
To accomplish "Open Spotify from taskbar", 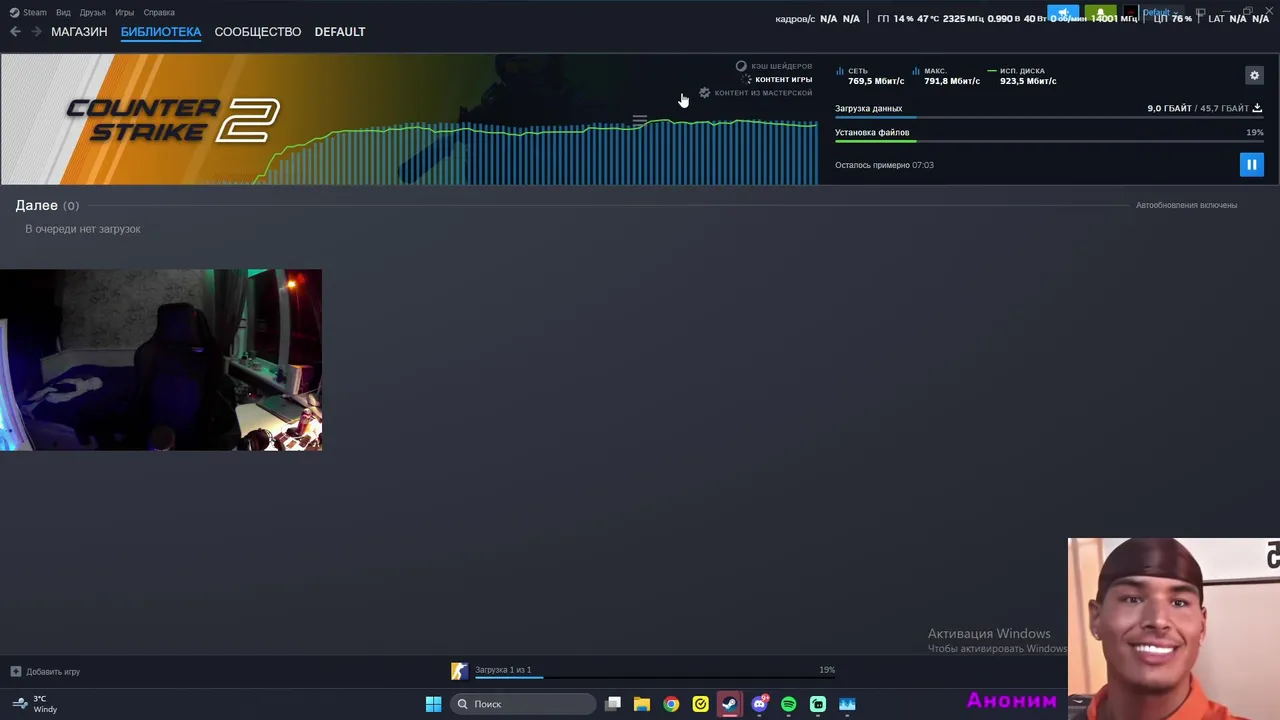I will 788,704.
